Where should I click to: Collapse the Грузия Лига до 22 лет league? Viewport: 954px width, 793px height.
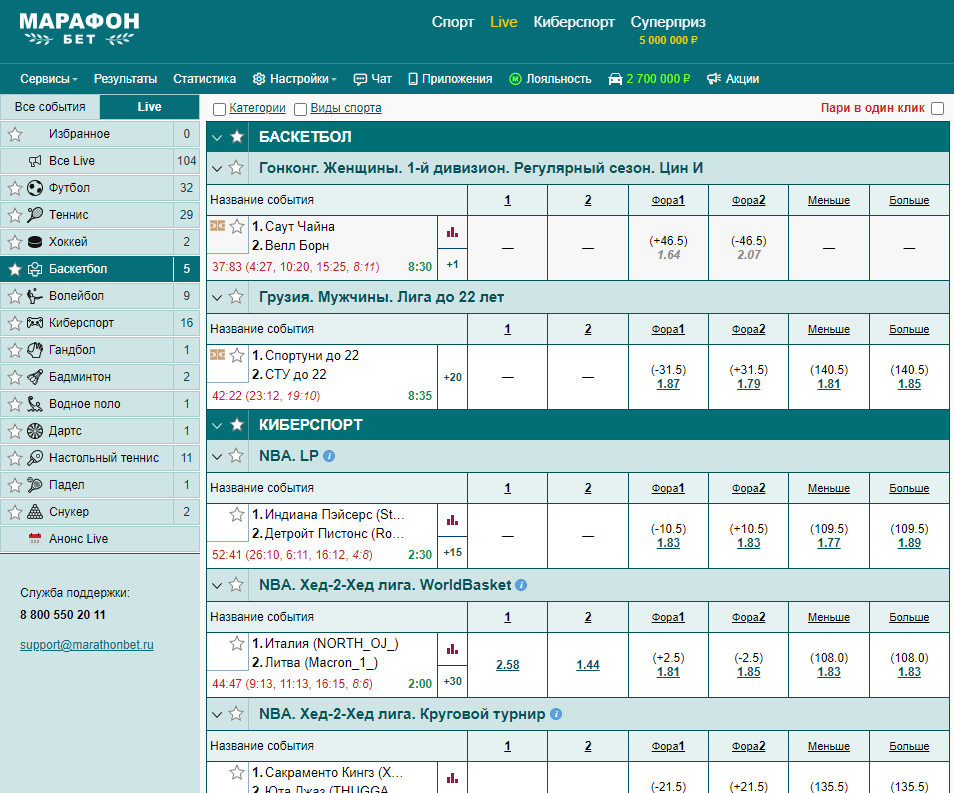point(217,298)
